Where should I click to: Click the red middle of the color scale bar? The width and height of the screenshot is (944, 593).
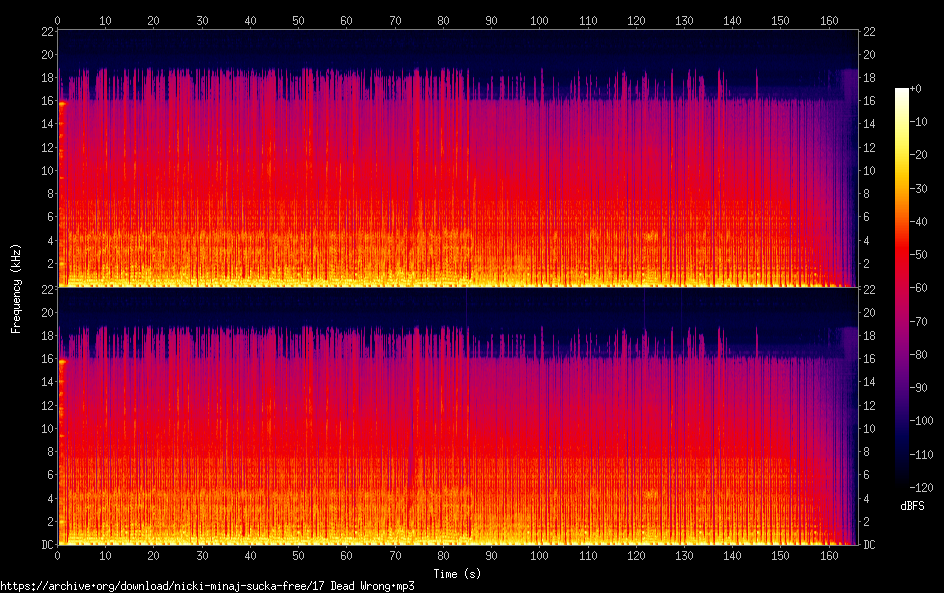tap(902, 290)
